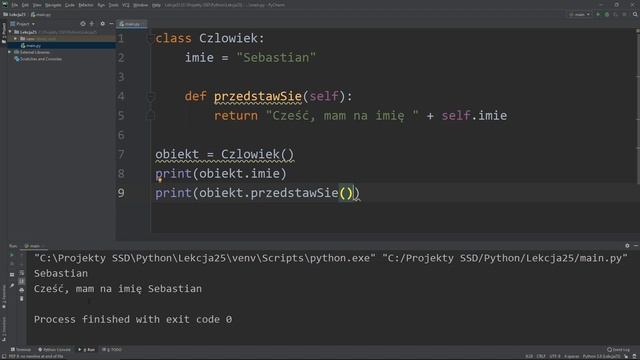
Task: Click Run with Coverage icon in toolbar
Action: (x=616, y=15)
